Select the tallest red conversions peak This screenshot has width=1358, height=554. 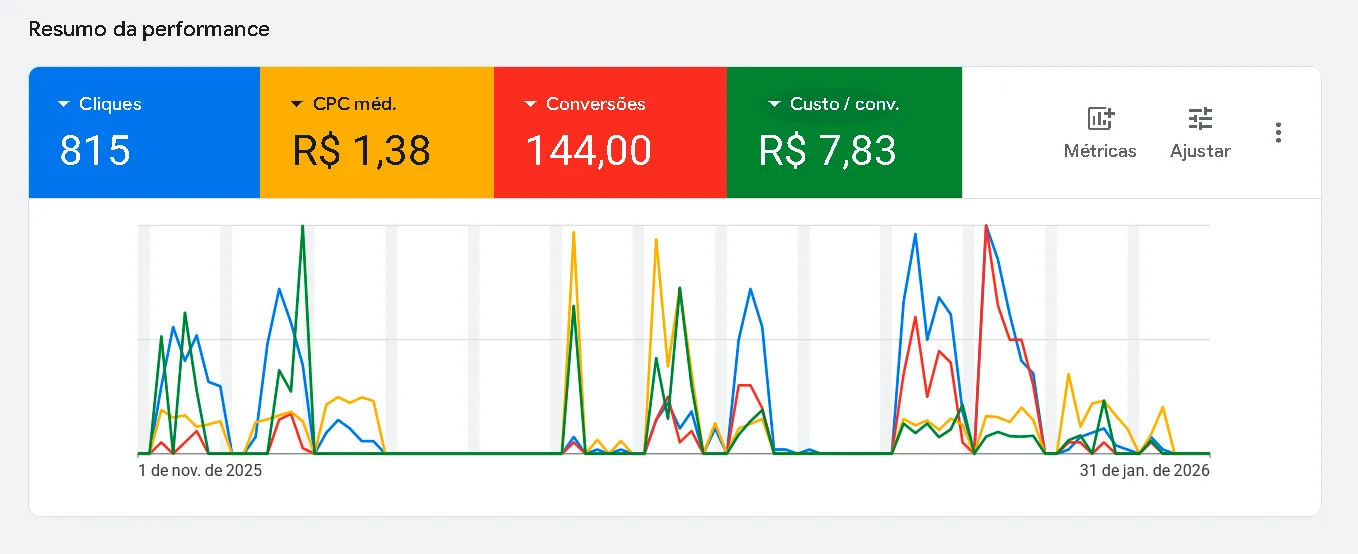pyautogui.click(x=987, y=226)
